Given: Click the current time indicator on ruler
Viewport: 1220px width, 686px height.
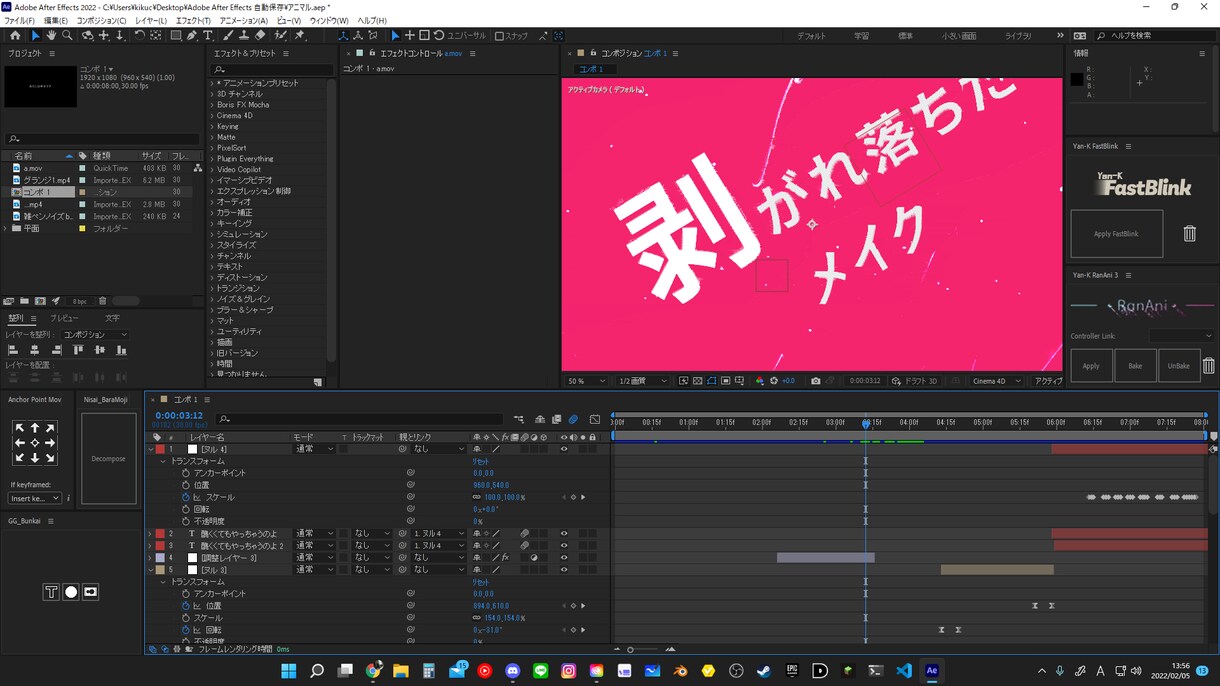Looking at the screenshot, I should [866, 423].
